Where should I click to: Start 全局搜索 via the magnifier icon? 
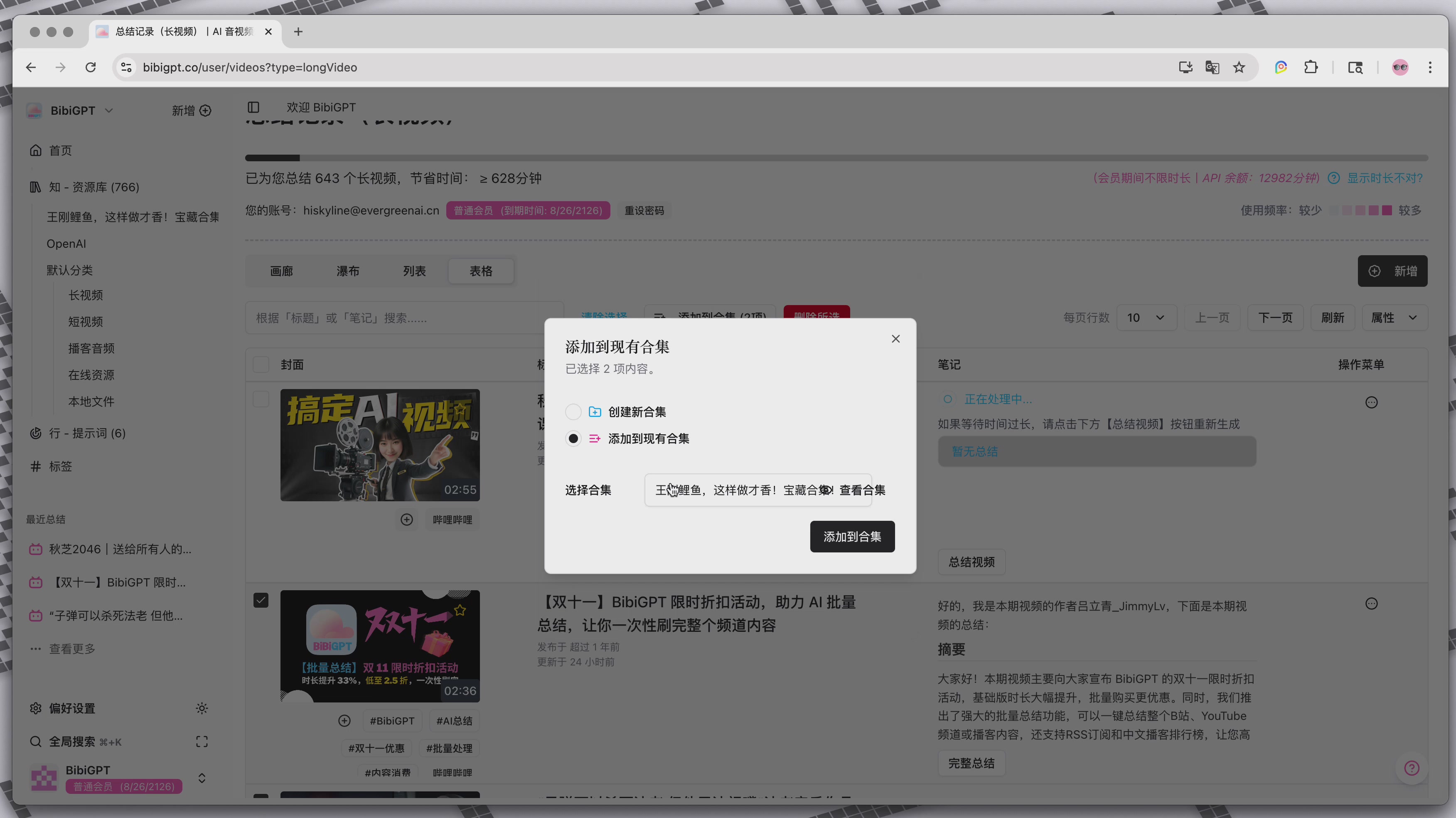(36, 741)
